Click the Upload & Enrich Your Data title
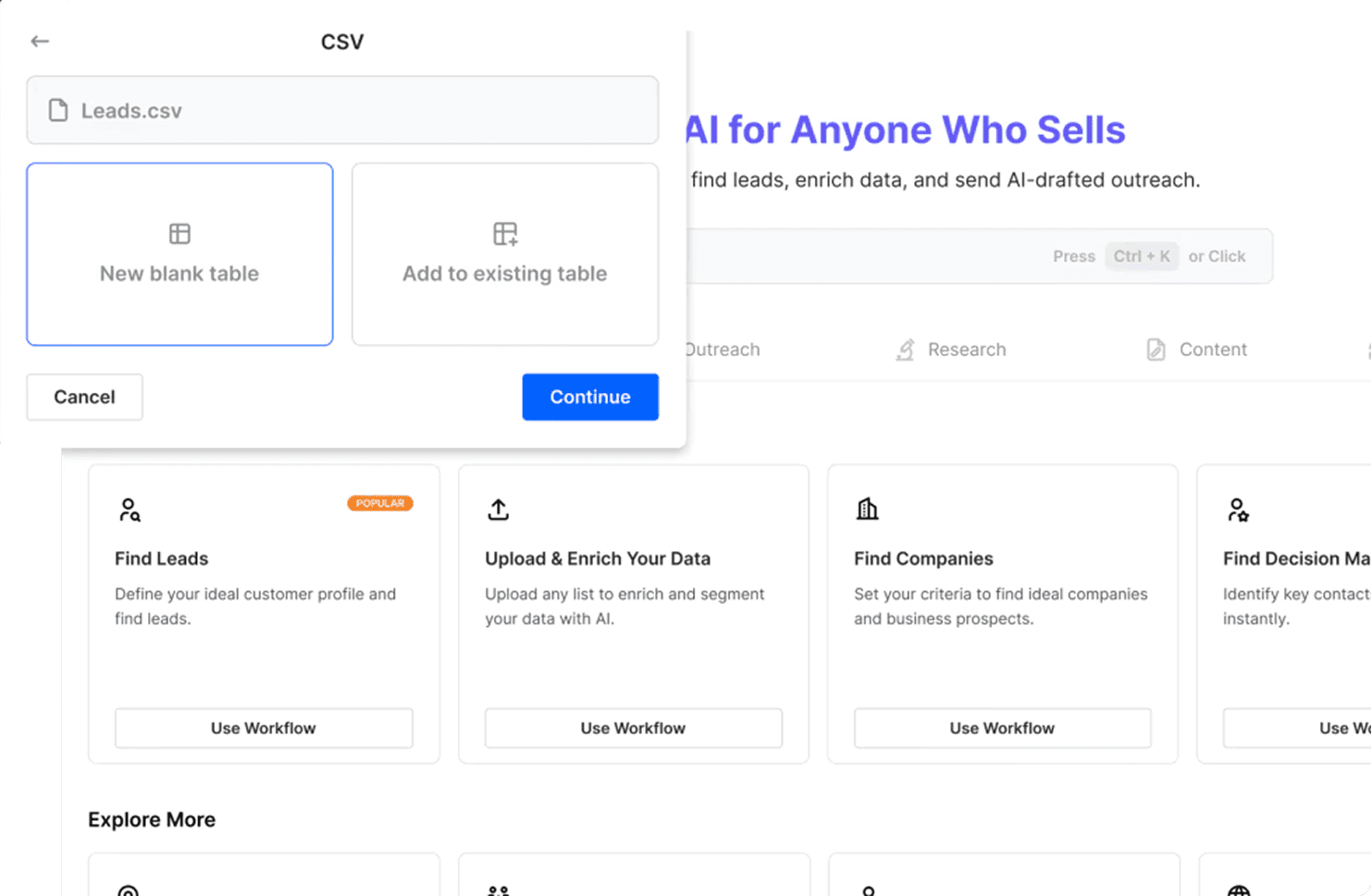Image resolution: width=1372 pixels, height=896 pixels. tap(598, 558)
